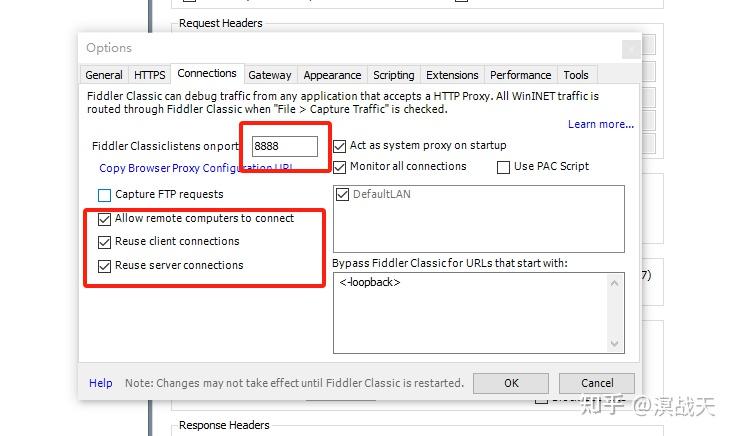734x436 pixels.
Task: Switch to the Appearance tab
Action: tap(332, 75)
